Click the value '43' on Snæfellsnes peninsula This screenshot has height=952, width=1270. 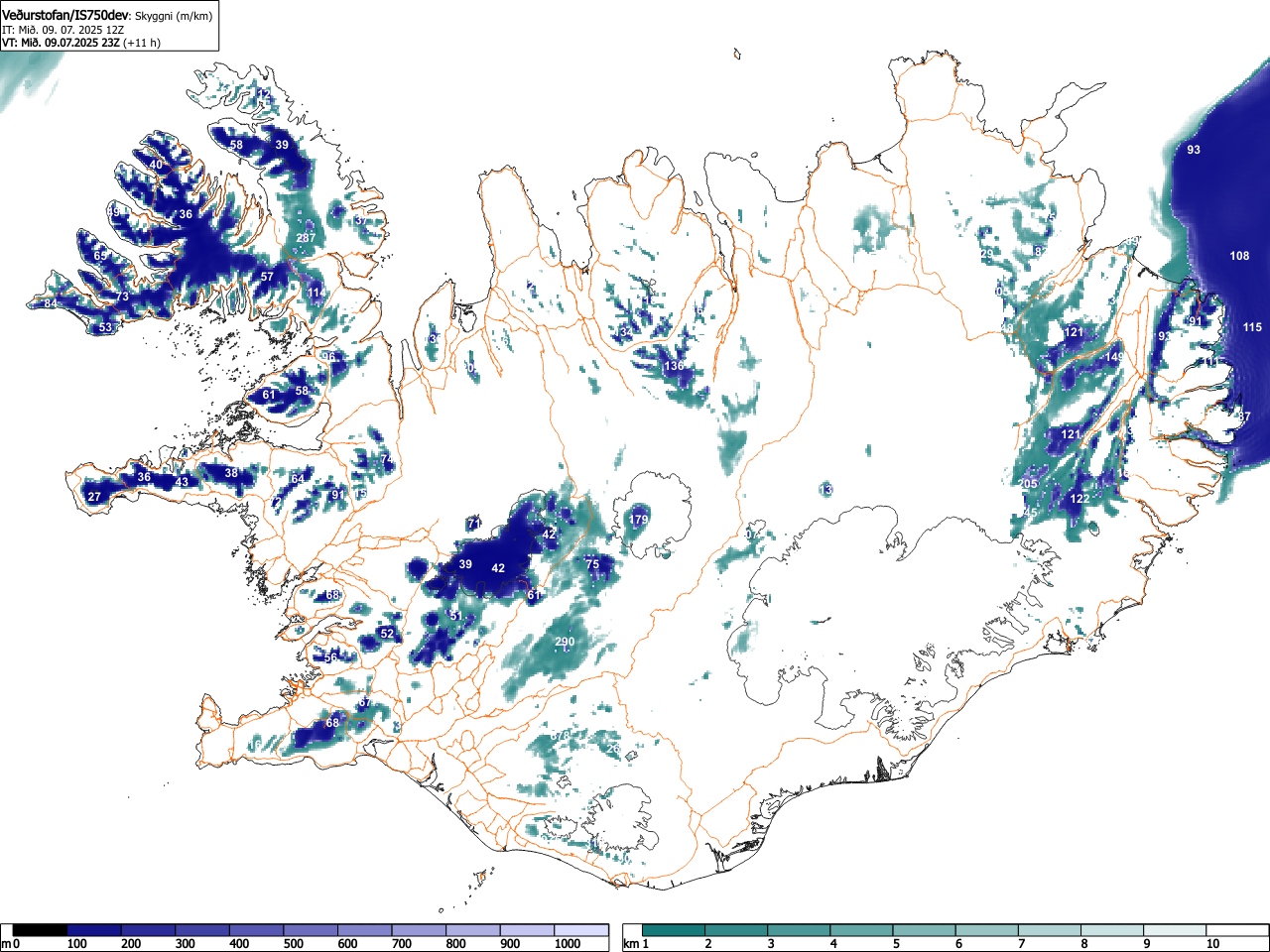[182, 482]
